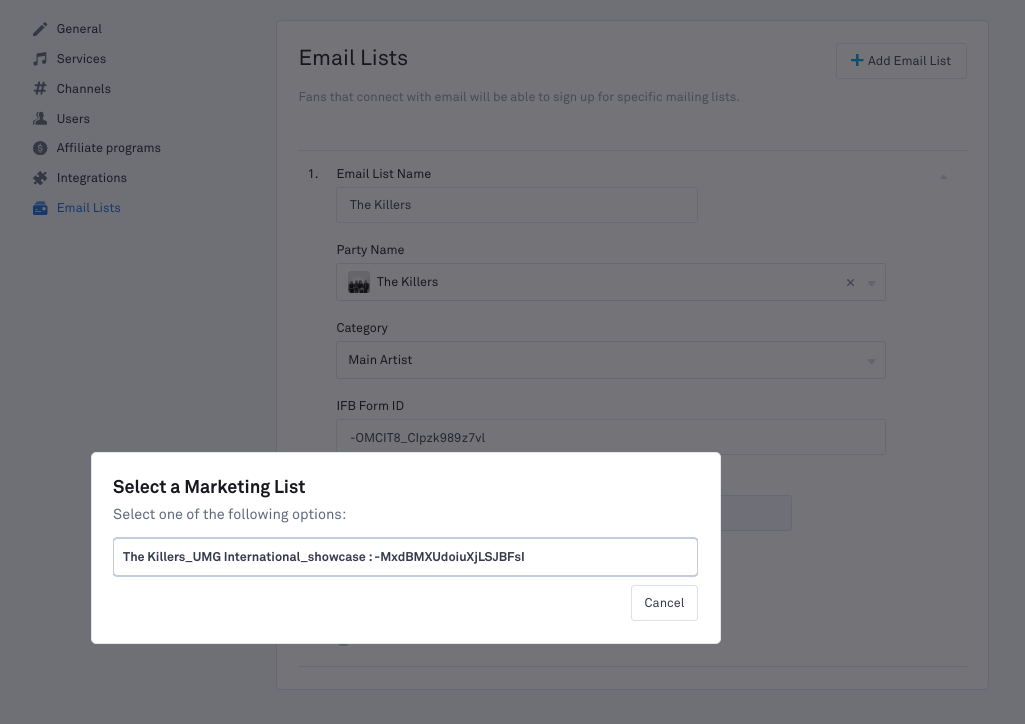Clear The Killers party selection
The image size is (1025, 724).
click(x=850, y=282)
